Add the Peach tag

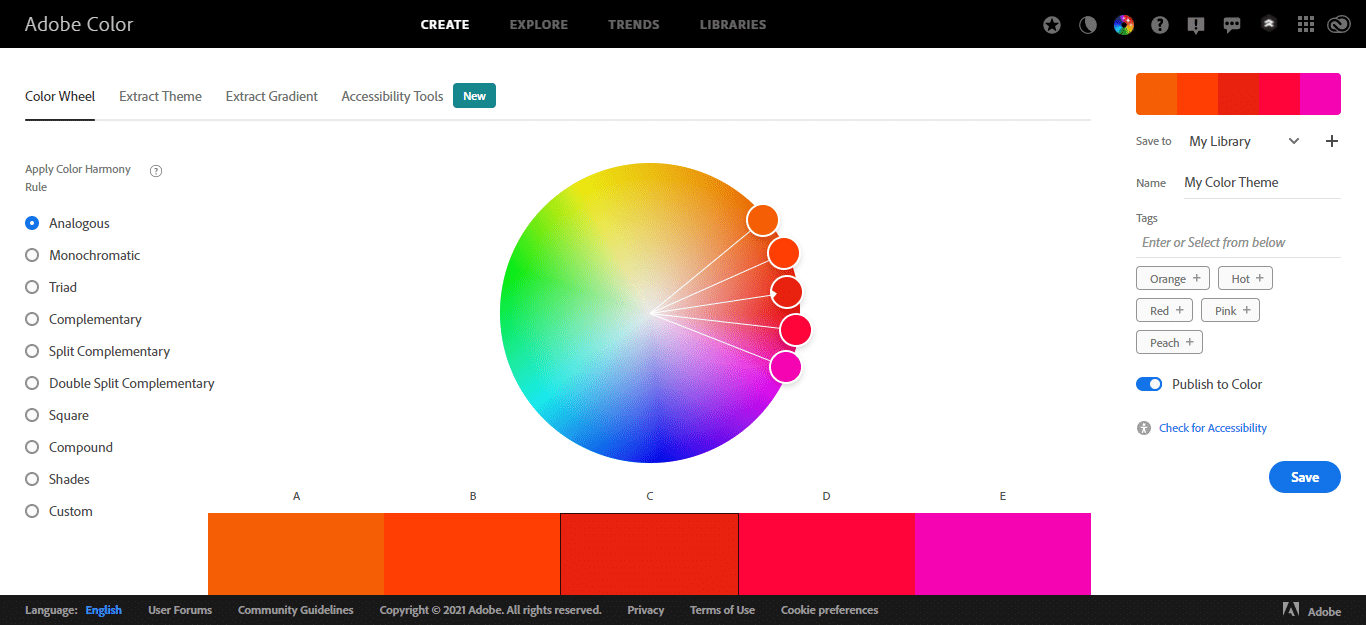[1169, 342]
